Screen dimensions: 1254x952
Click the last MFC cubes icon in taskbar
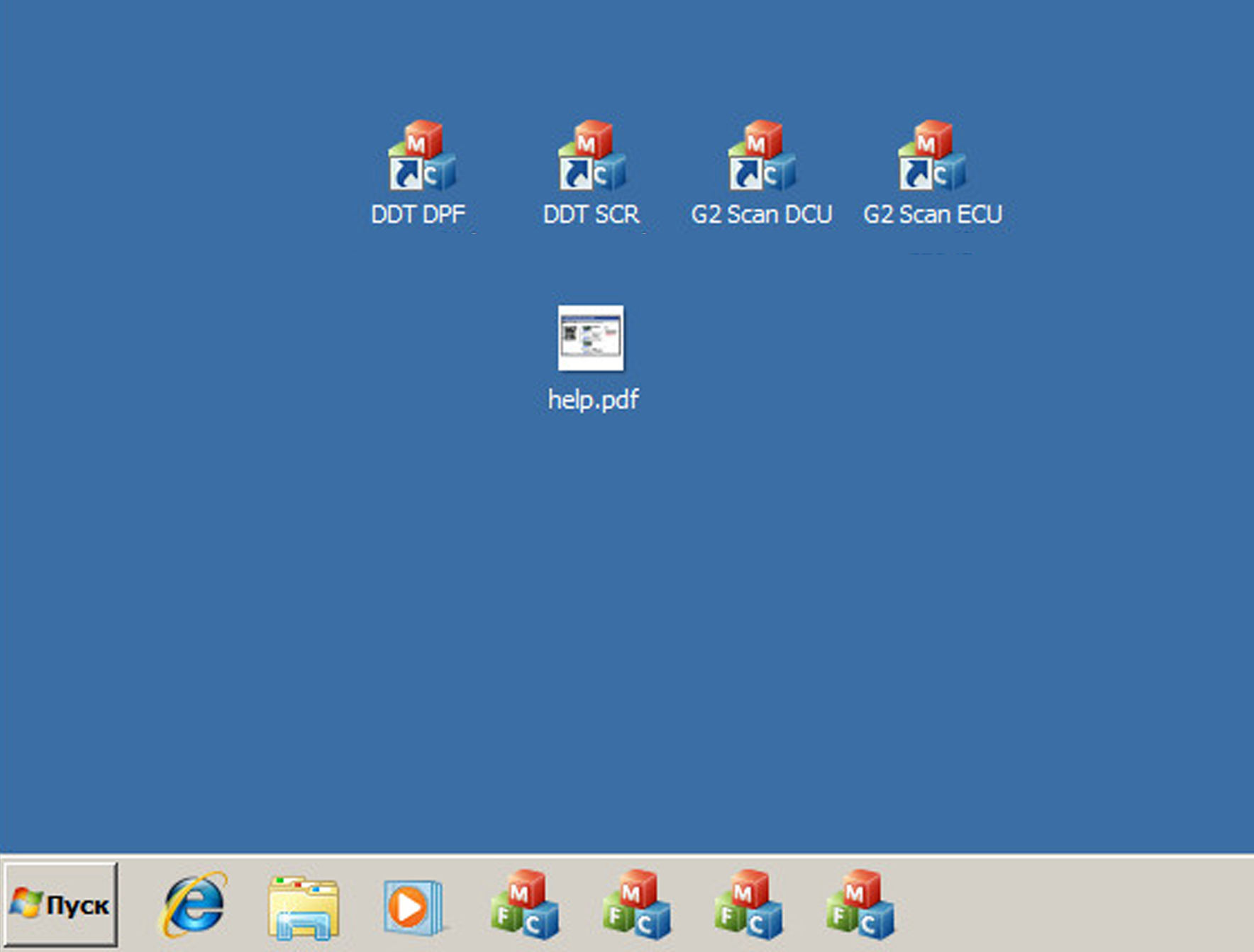(x=860, y=904)
